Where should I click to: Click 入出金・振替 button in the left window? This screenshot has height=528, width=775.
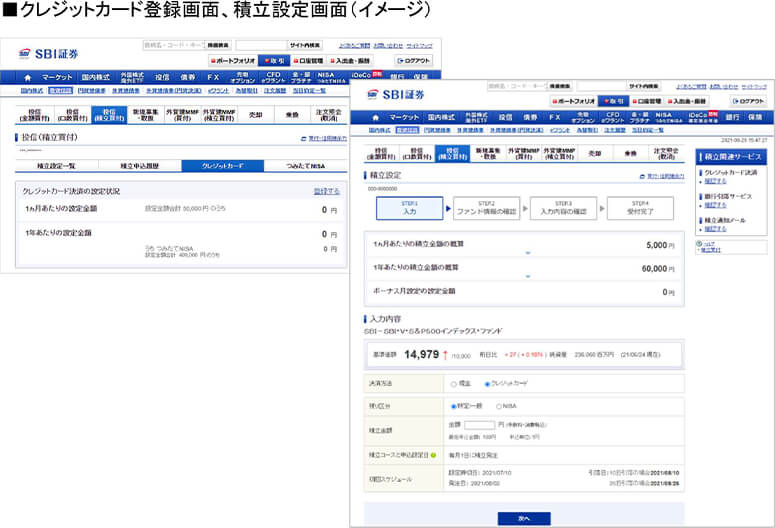(x=350, y=60)
